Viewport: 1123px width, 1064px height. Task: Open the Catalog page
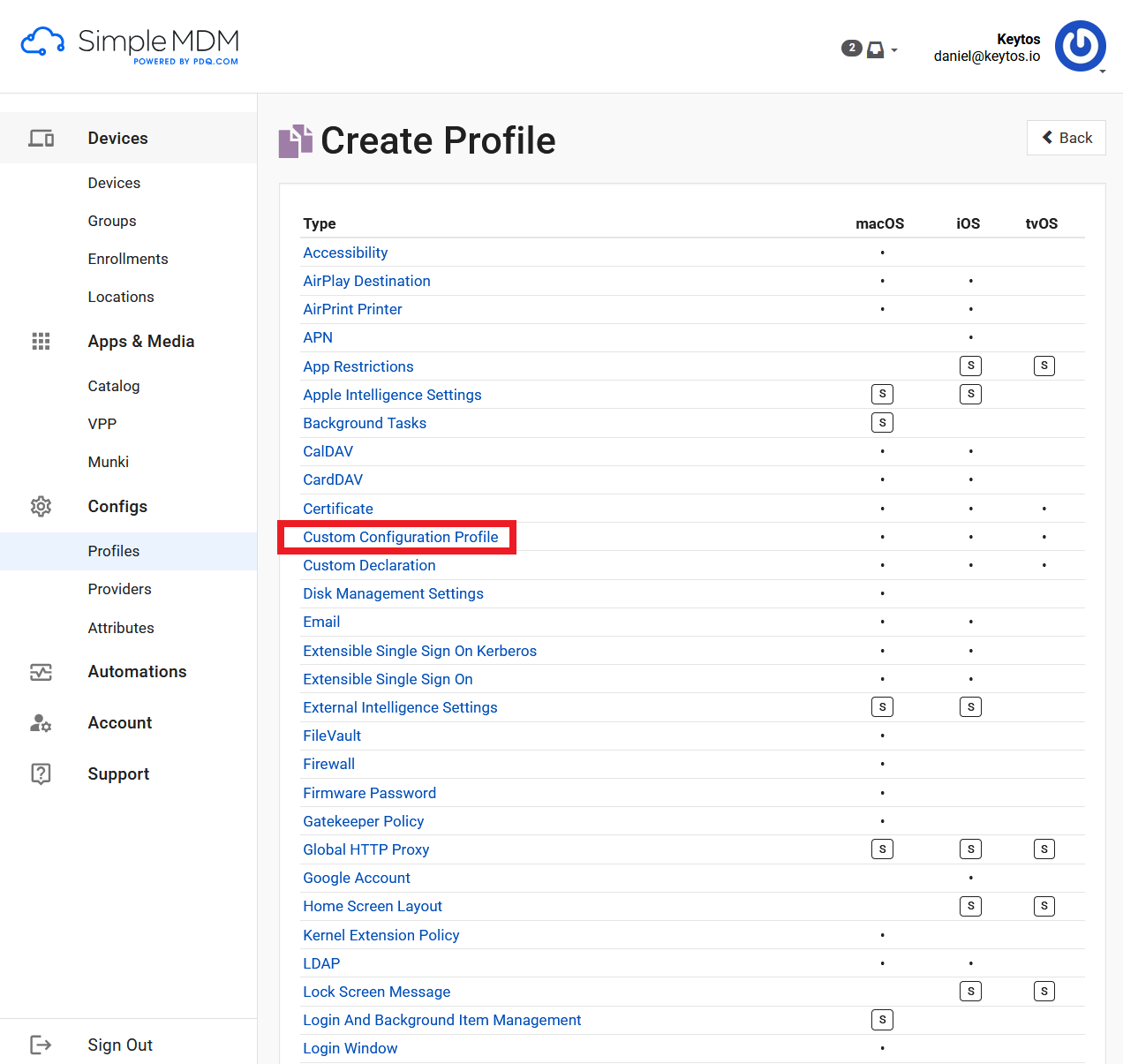click(x=114, y=386)
